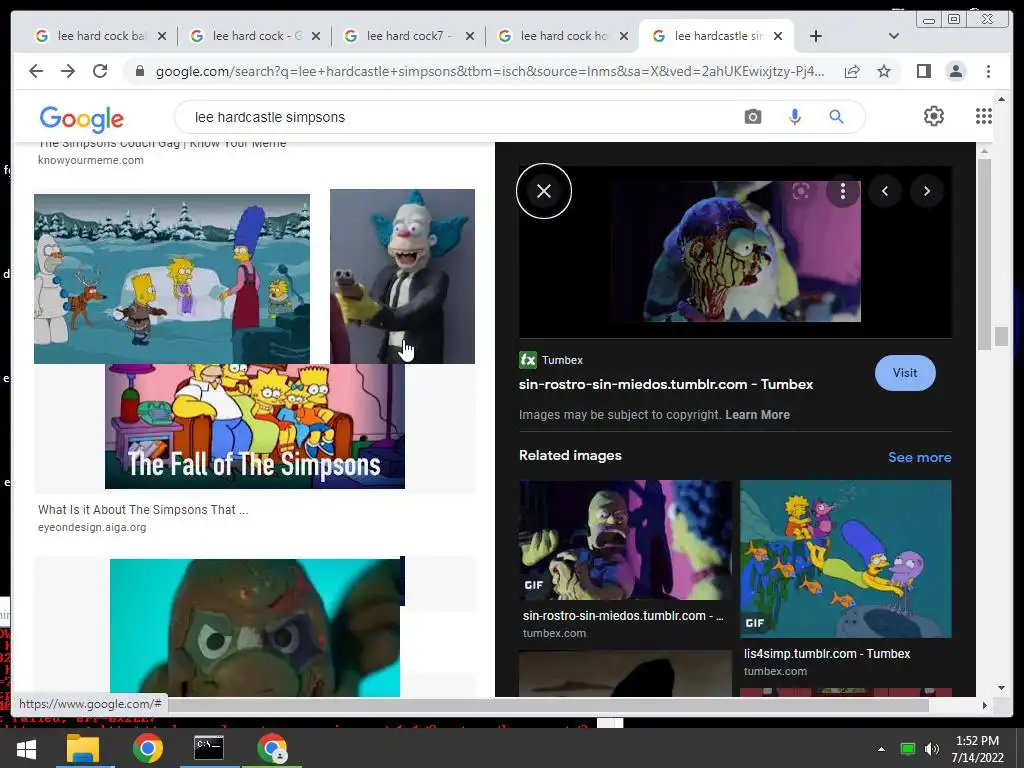Go back to the previous page

pyautogui.click(x=36, y=71)
